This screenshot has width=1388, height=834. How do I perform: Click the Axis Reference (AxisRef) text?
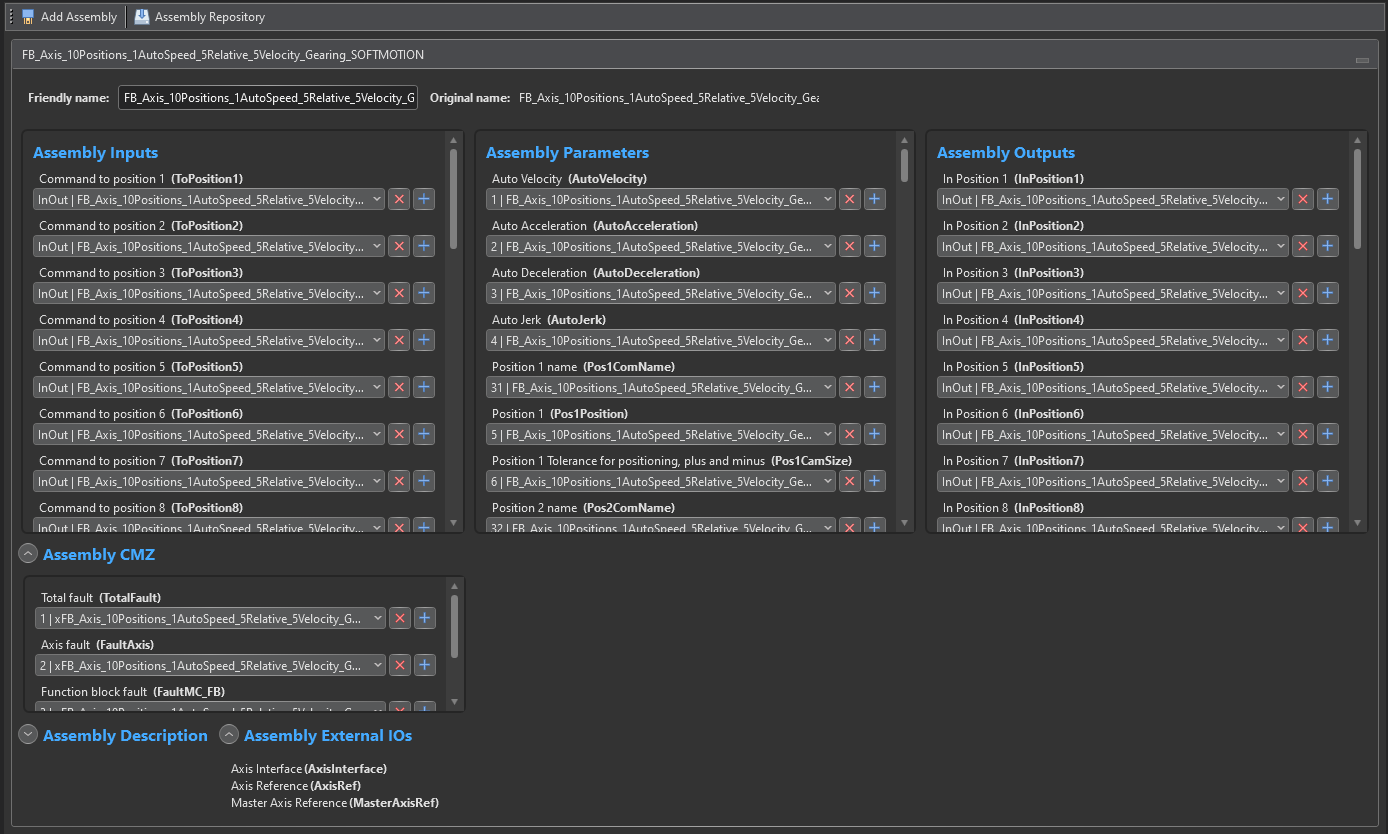[x=296, y=786]
